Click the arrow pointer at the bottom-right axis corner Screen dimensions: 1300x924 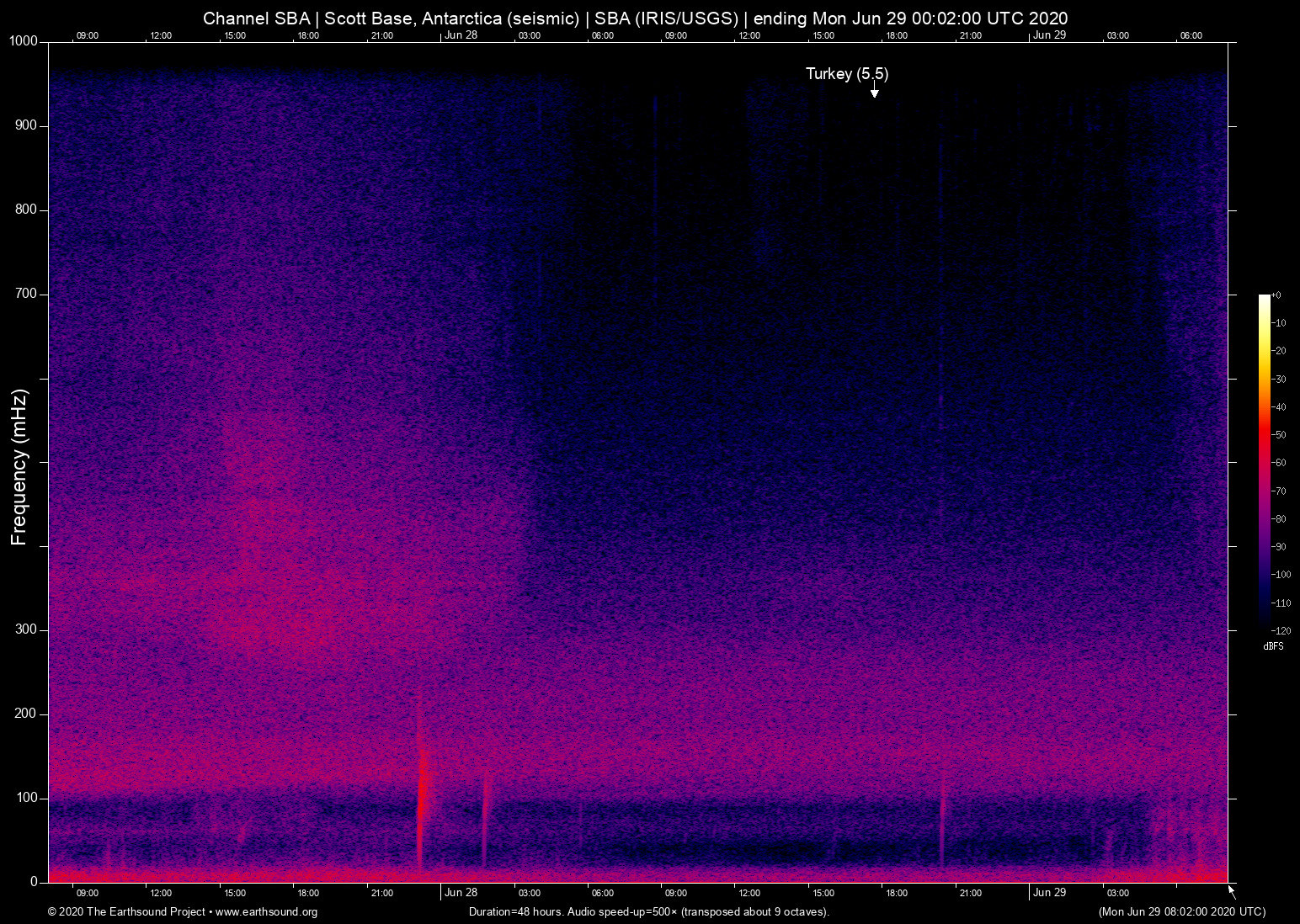coord(1231,891)
